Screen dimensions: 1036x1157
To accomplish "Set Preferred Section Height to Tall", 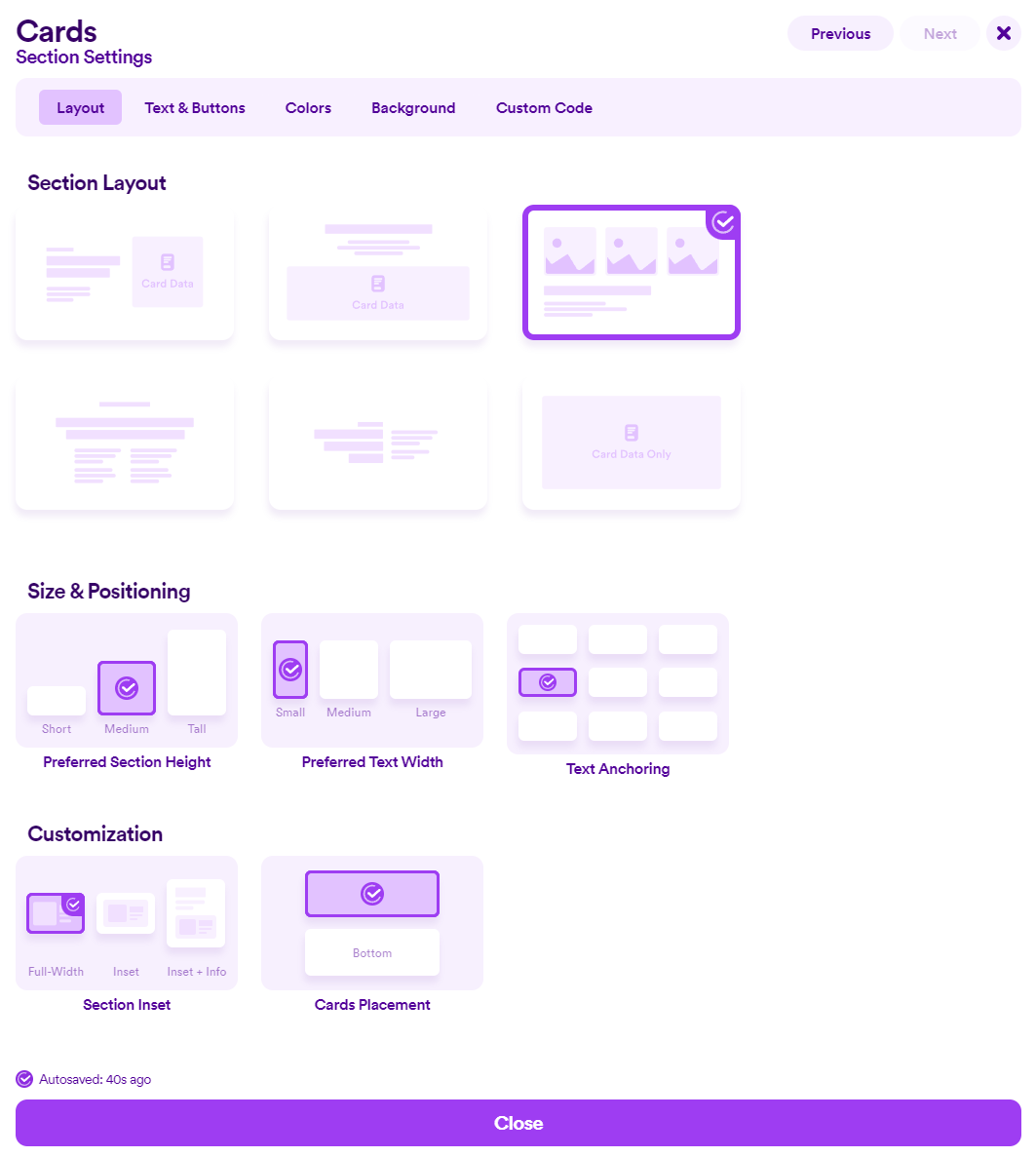I will click(196, 673).
